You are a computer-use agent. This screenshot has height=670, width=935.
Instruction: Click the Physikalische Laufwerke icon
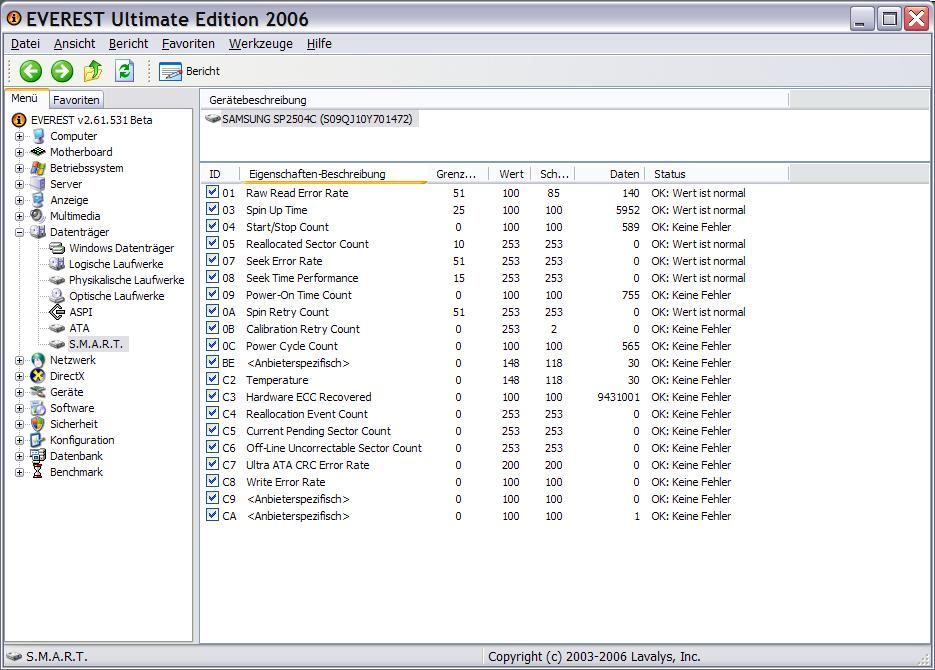pyautogui.click(x=57, y=280)
